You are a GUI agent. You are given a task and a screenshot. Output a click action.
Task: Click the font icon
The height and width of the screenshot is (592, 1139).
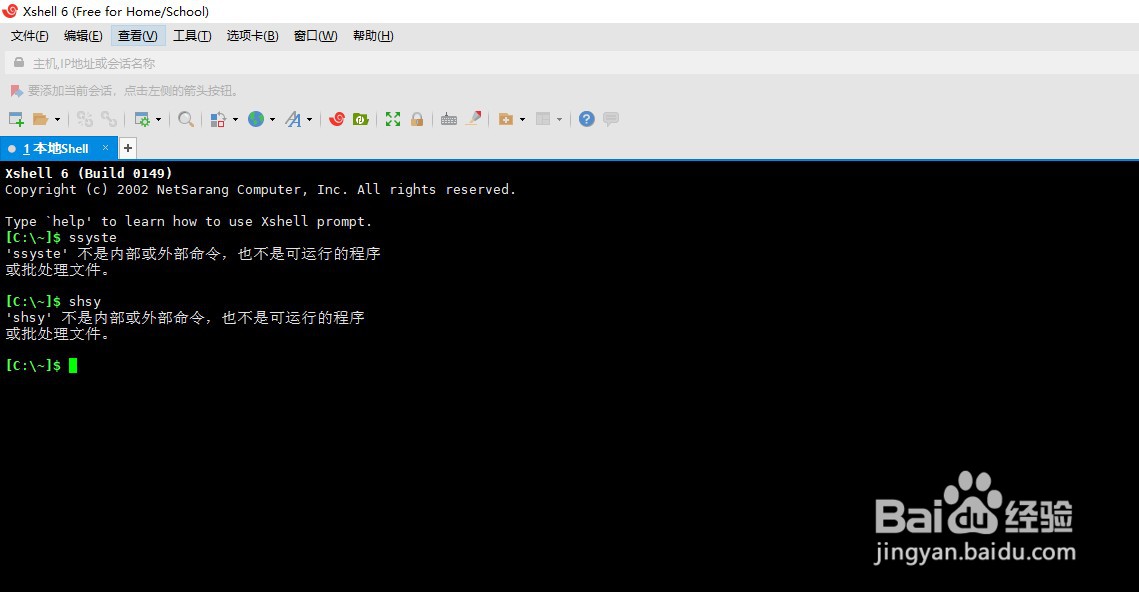(x=293, y=119)
